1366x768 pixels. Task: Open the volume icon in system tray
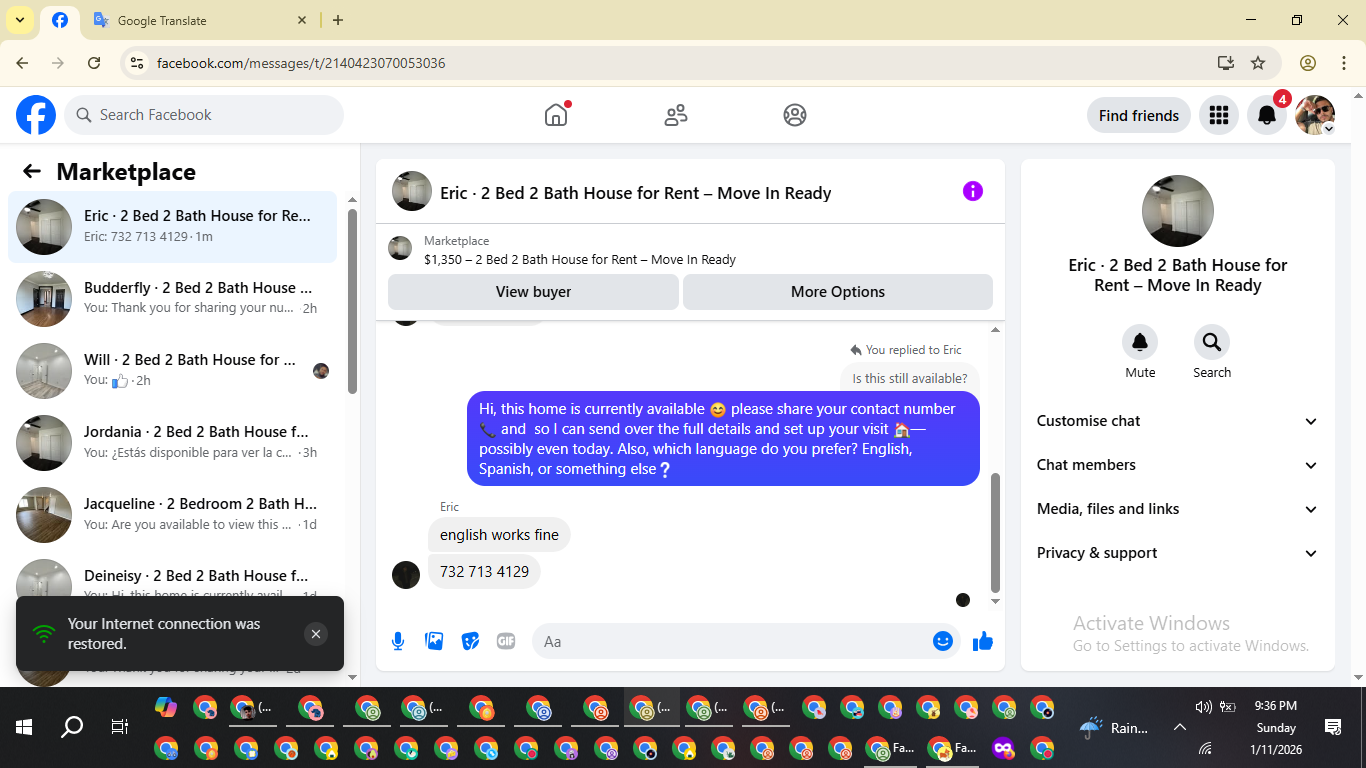coord(1203,707)
